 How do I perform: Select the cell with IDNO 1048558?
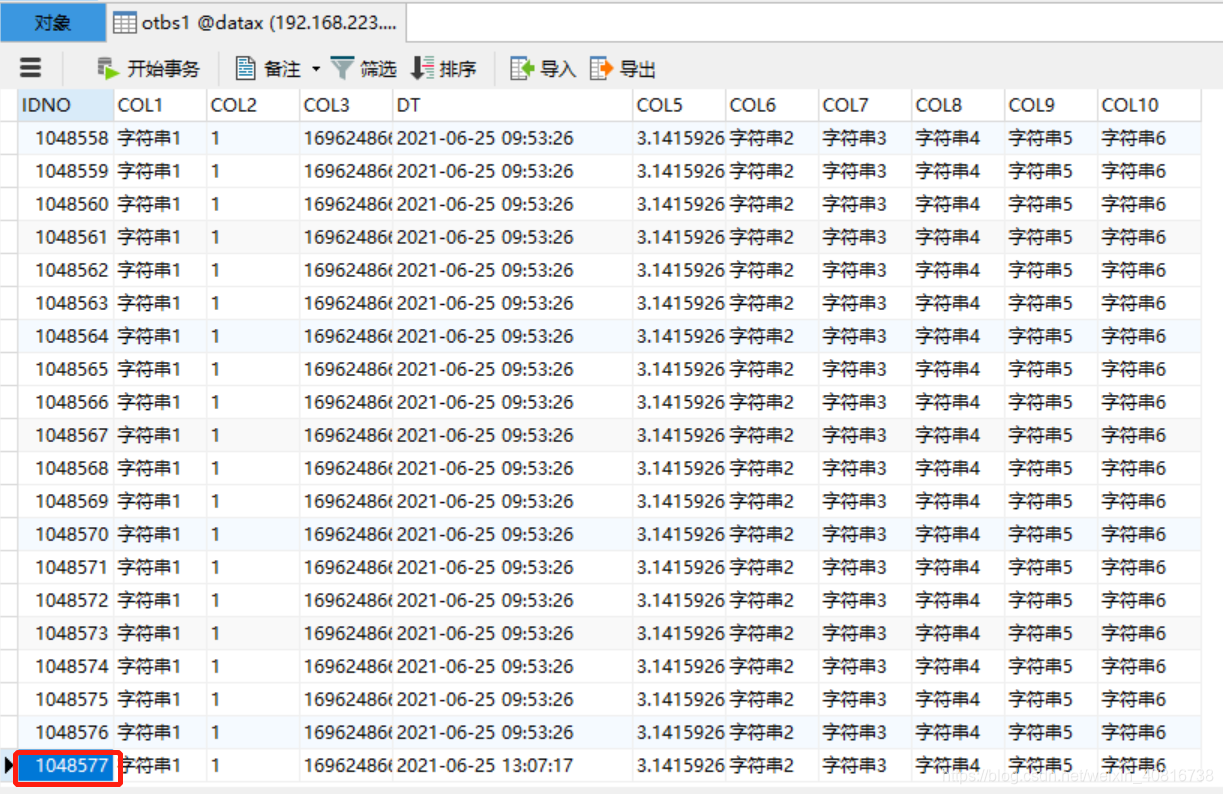point(66,138)
